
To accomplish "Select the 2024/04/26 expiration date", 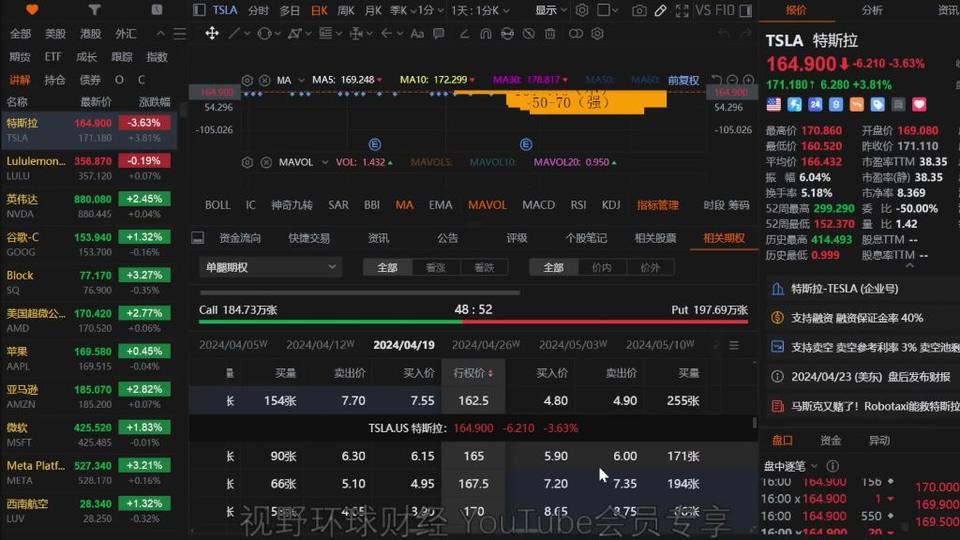I will tap(486, 345).
